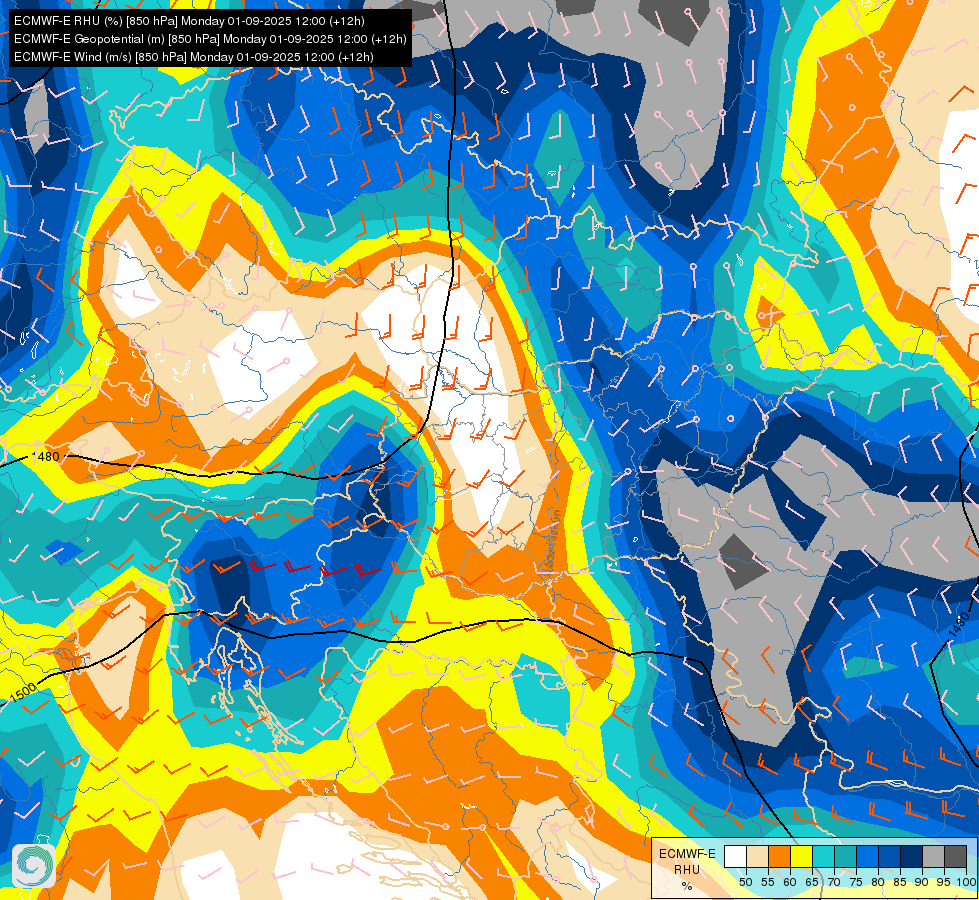Image resolution: width=979 pixels, height=900 pixels.
Task: Click the horizontal 1480 contour label
Action: click(x=48, y=457)
